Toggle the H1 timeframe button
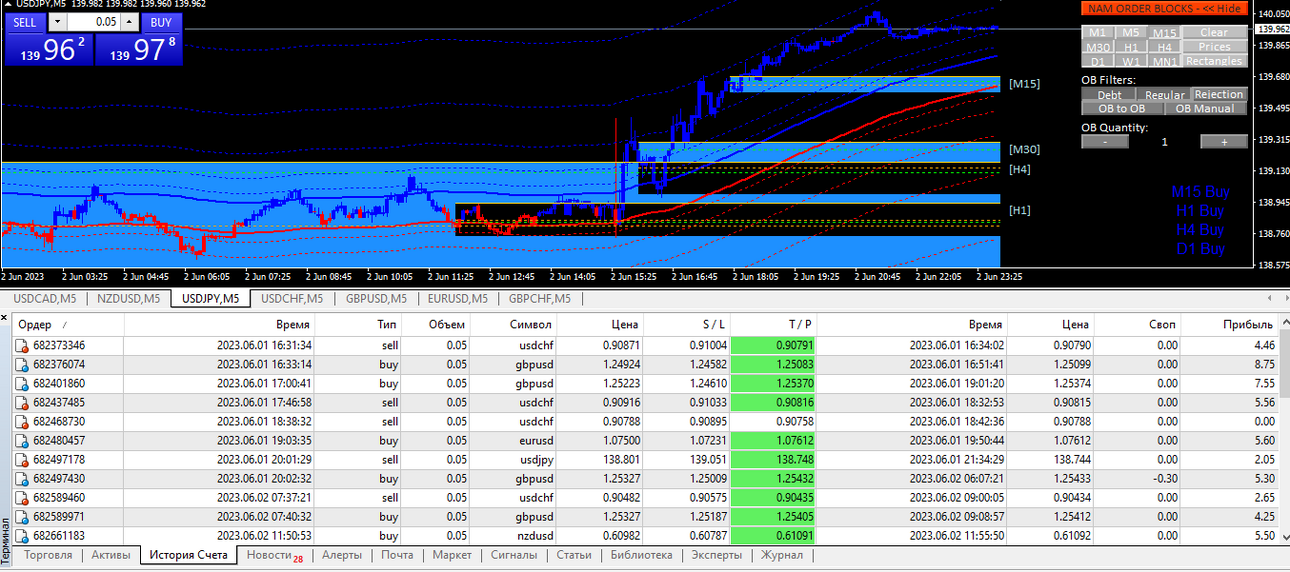 pos(1130,47)
